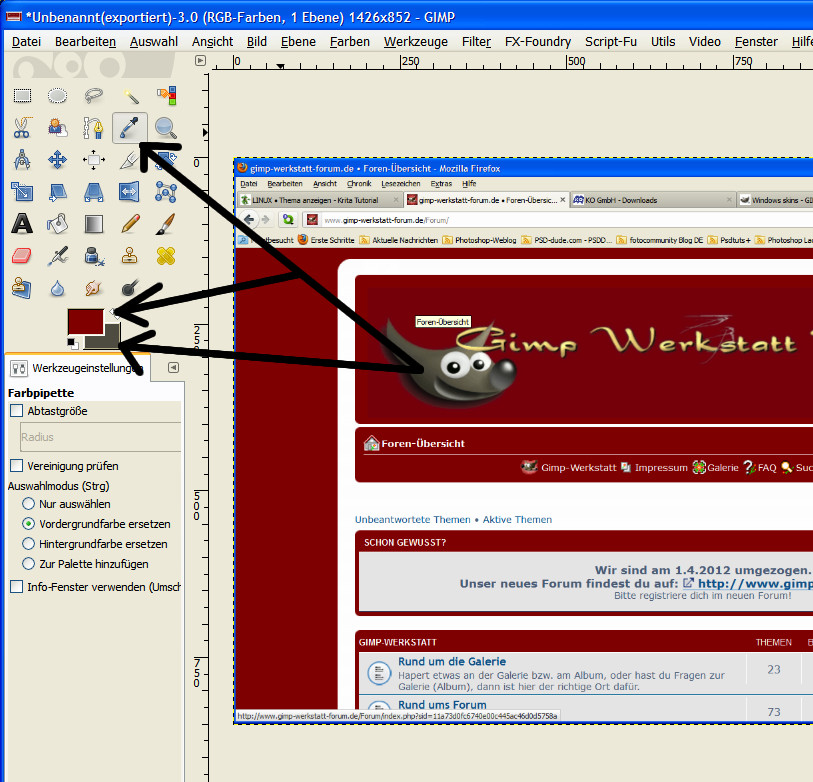This screenshot has height=782, width=813.
Task: Select the Blend gradient tool
Action: coord(93,224)
